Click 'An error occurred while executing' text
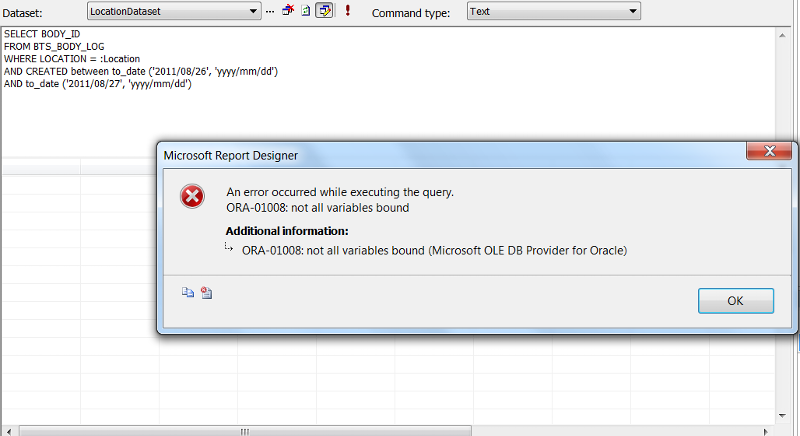 click(340, 192)
